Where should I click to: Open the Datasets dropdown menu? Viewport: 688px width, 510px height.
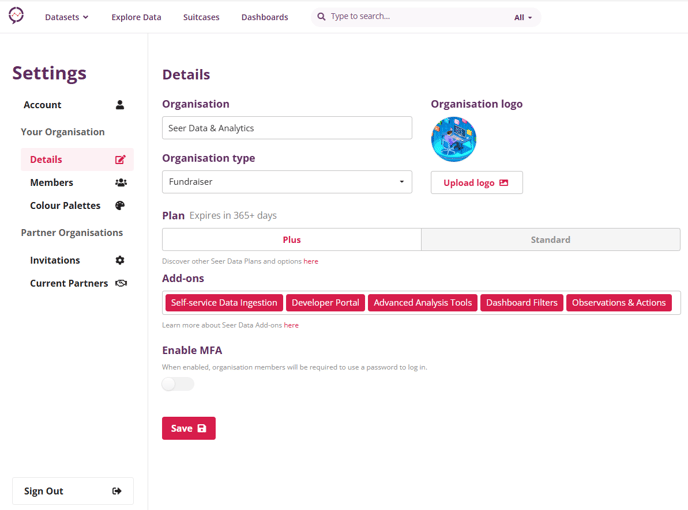[67, 17]
